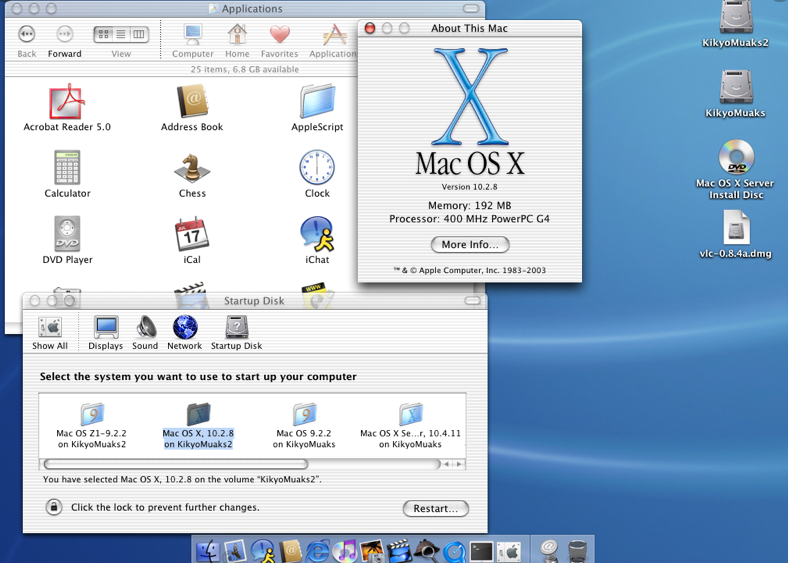The height and width of the screenshot is (563, 788).
Task: Open iTunes from the Dock
Action: tap(345, 550)
